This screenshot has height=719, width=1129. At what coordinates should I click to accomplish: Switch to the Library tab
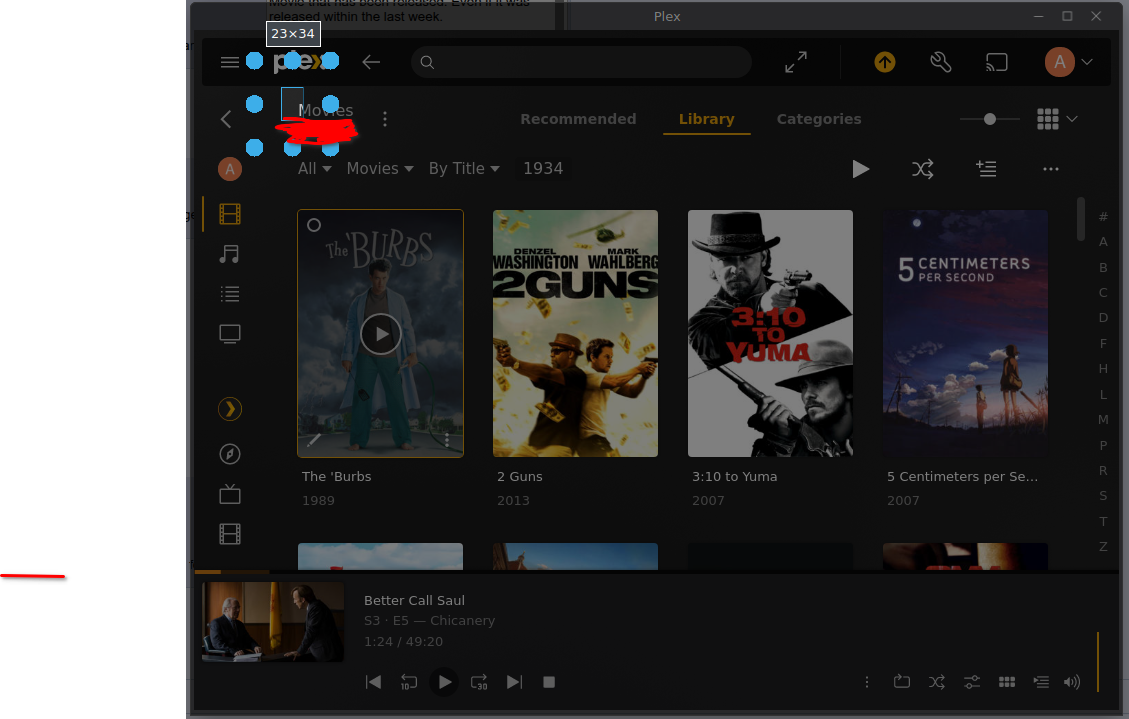pyautogui.click(x=706, y=119)
